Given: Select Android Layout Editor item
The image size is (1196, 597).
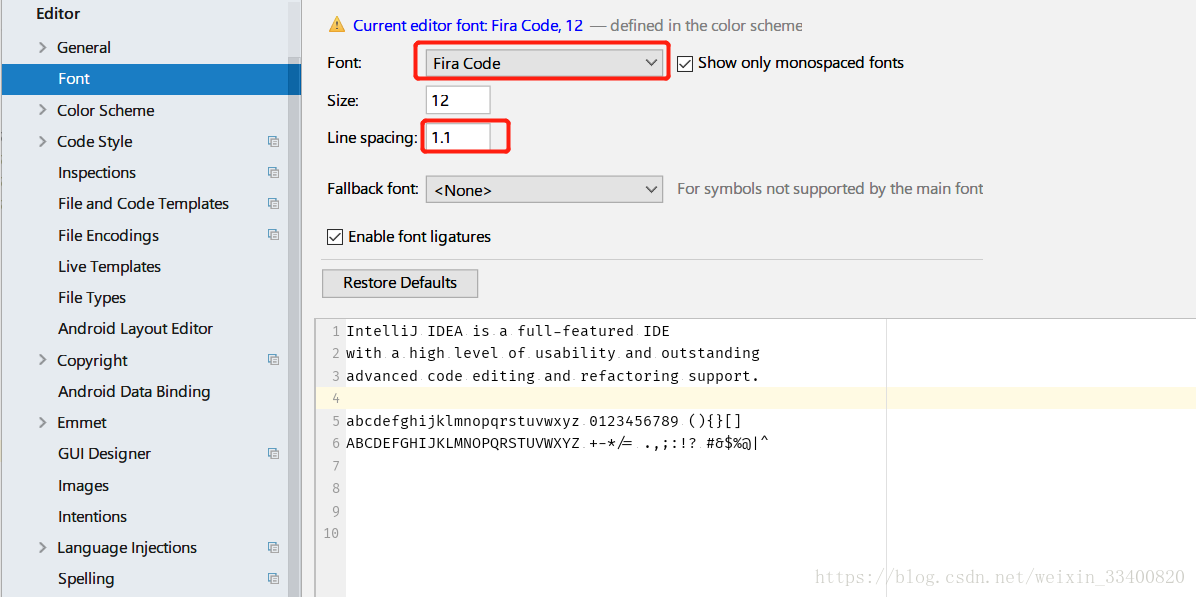Looking at the screenshot, I should 135,329.
